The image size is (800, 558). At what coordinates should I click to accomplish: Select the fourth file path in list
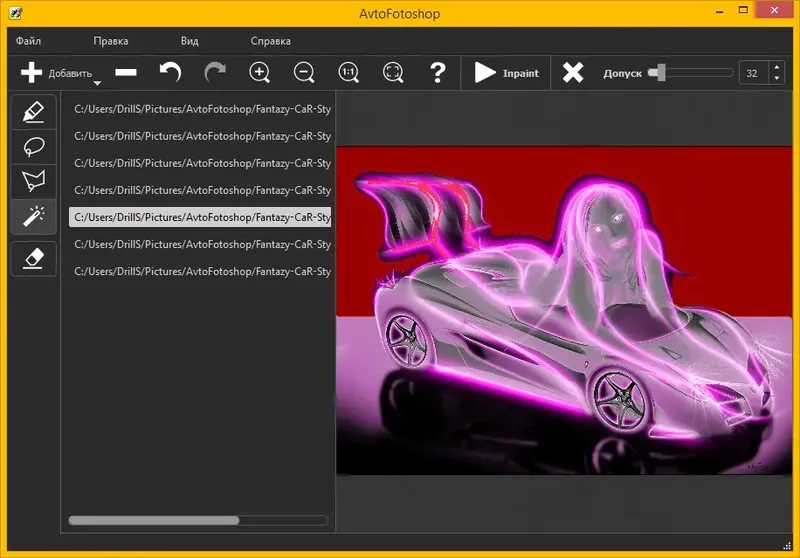click(x=200, y=190)
